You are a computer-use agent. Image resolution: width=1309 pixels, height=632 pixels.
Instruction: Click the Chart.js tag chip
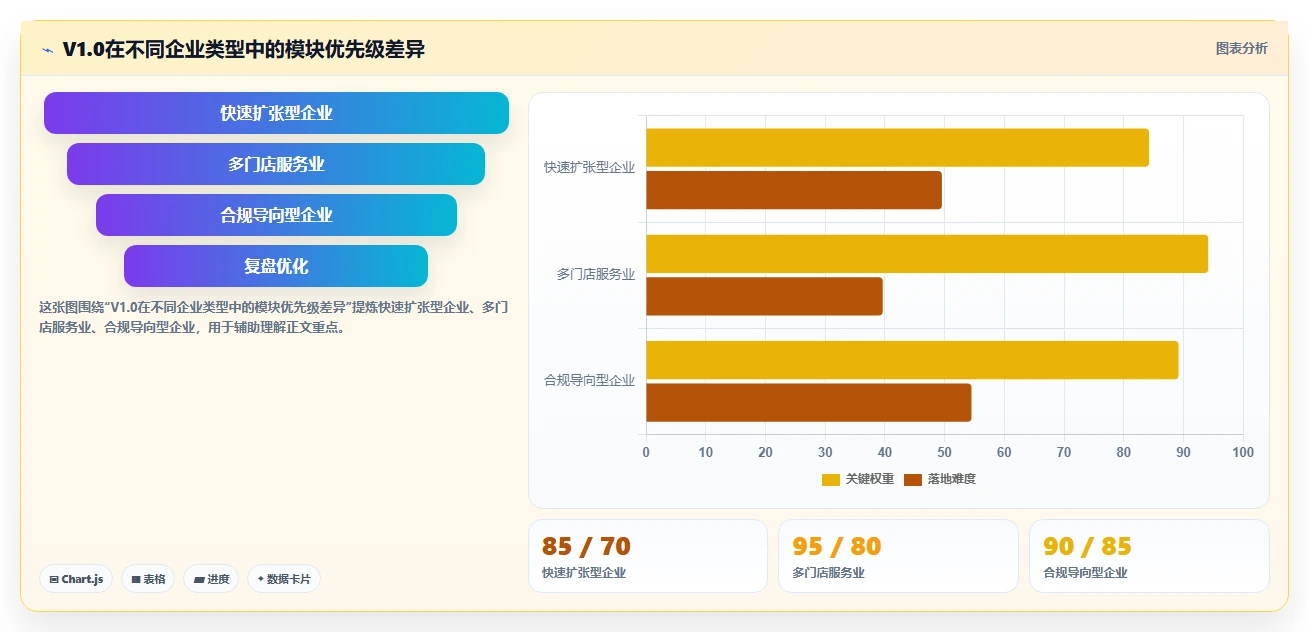click(x=76, y=579)
